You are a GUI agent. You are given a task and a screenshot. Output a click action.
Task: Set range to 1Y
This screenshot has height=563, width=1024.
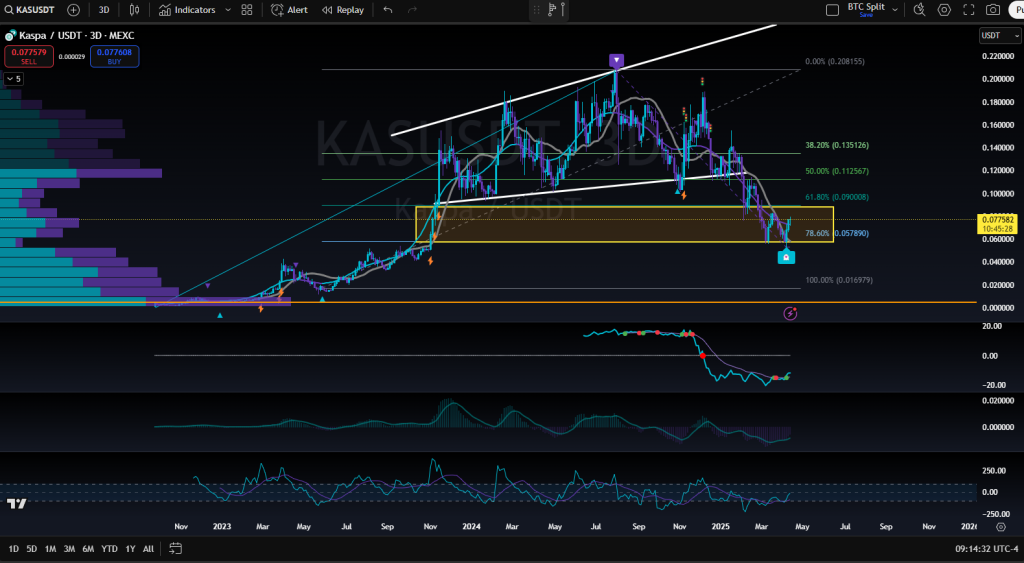click(x=130, y=549)
